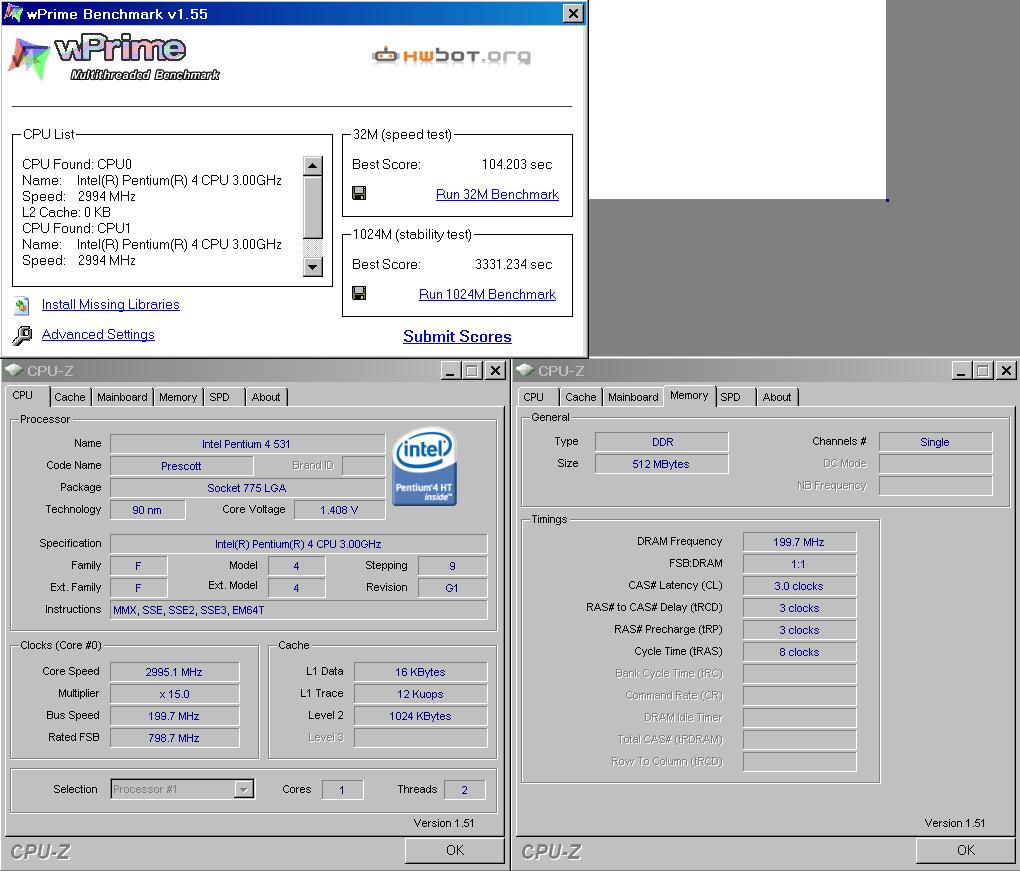The height and width of the screenshot is (871, 1020).
Task: Click the Multiplier value 'x 15.0'
Action: pos(174,694)
